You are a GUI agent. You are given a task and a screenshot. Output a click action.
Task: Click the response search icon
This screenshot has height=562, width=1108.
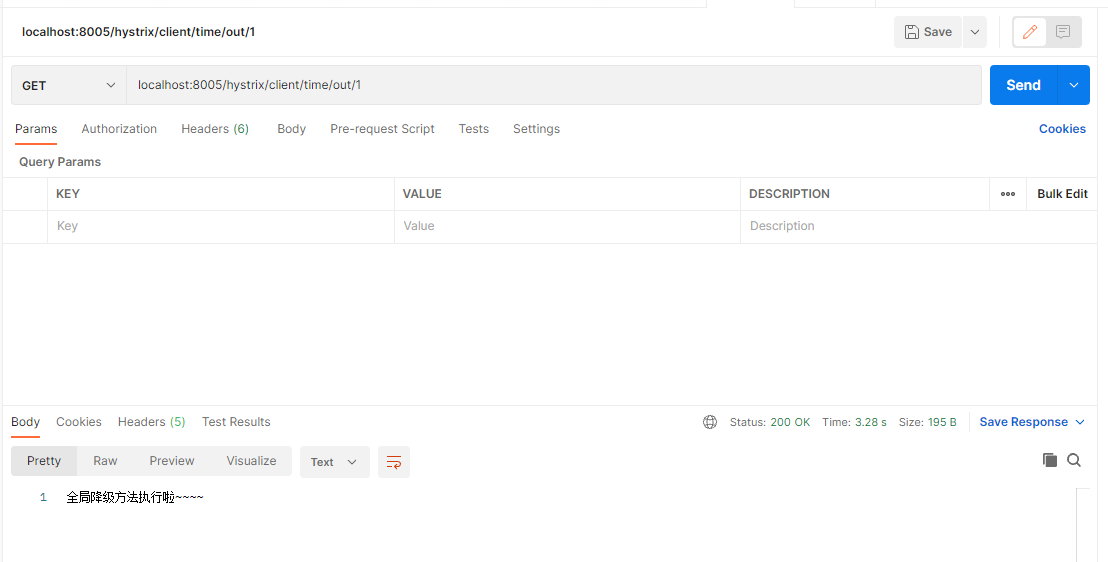pyautogui.click(x=1074, y=460)
